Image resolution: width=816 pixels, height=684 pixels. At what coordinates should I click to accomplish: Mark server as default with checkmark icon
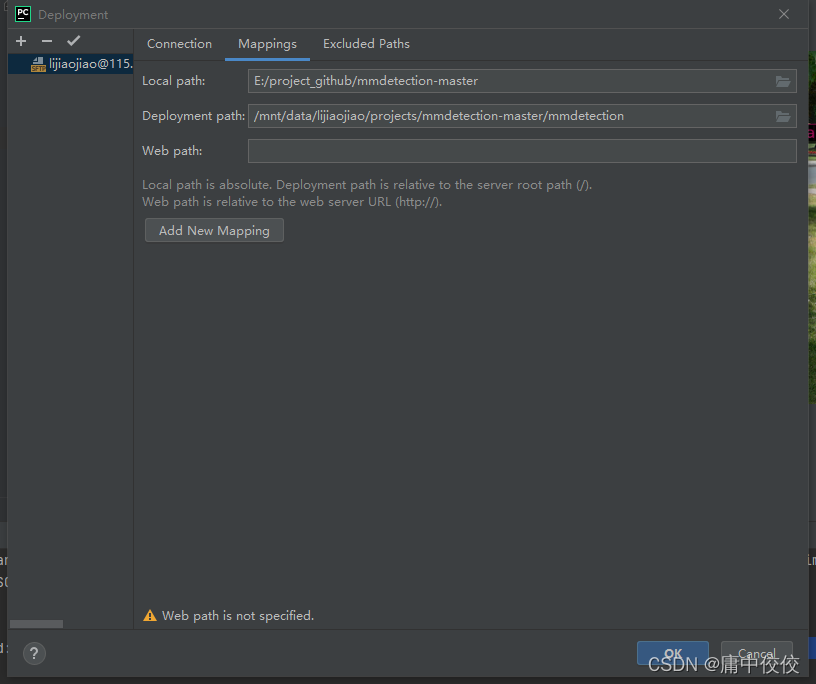tap(73, 41)
